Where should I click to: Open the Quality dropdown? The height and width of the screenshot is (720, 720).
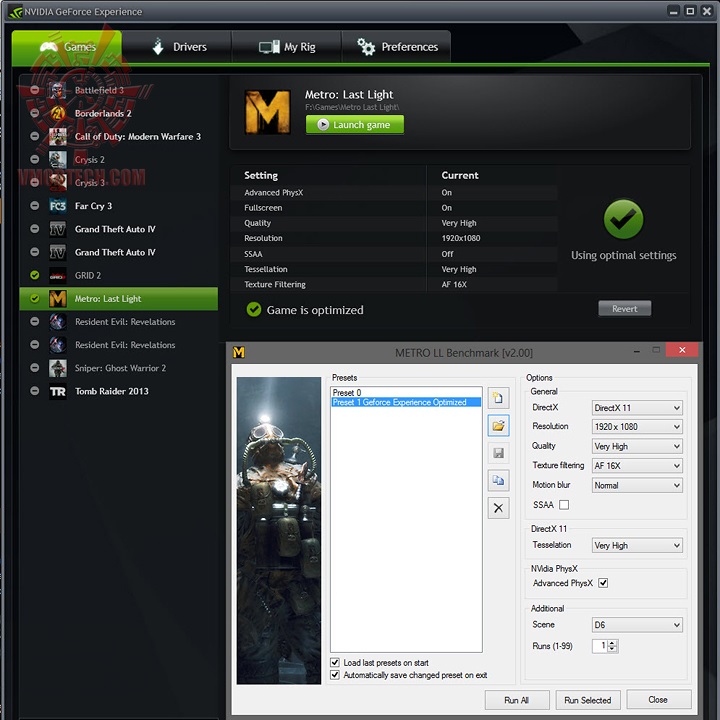637,446
